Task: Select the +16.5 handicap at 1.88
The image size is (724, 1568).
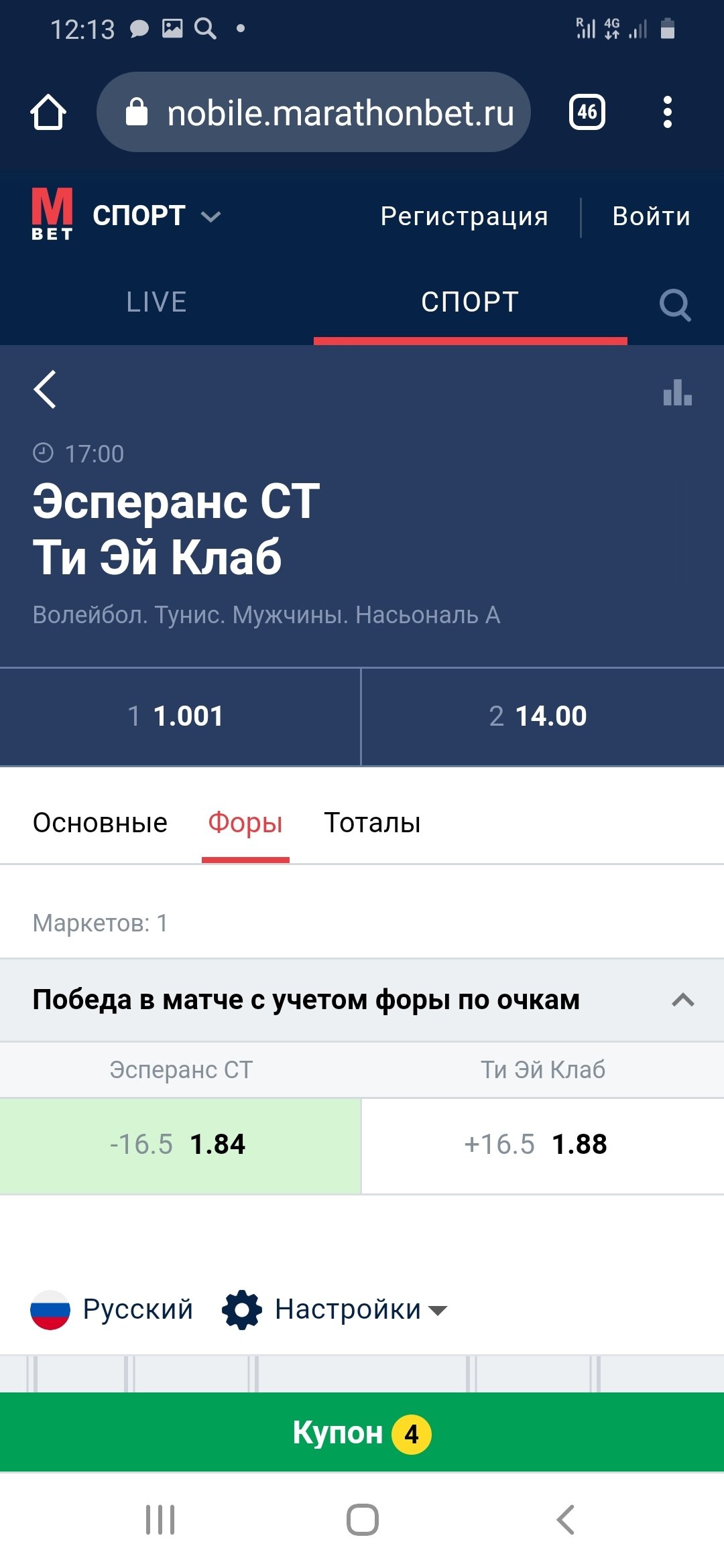Action: coord(542,1145)
